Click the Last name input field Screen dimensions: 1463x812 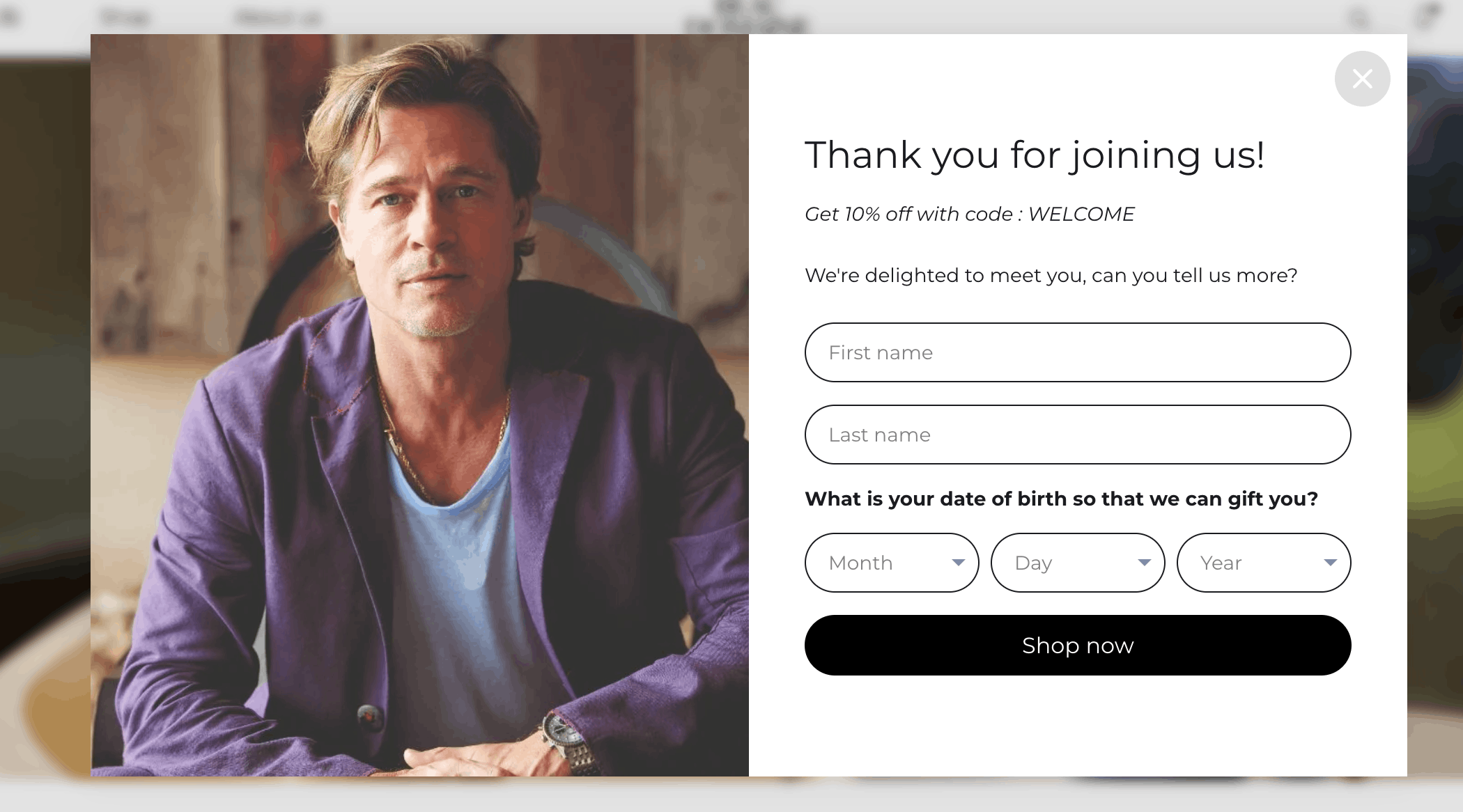coord(1077,435)
